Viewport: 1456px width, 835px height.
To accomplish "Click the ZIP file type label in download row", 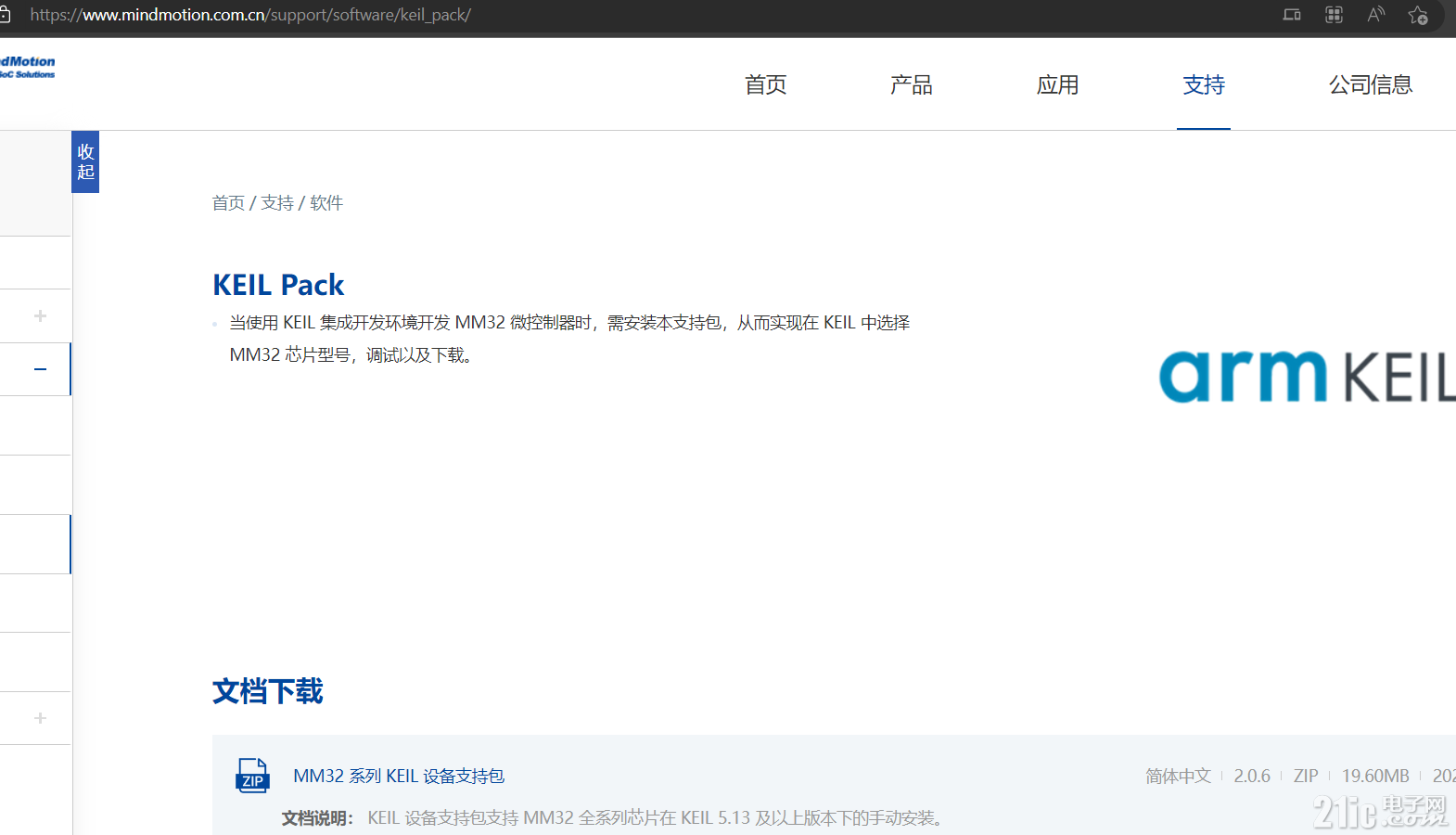I will pyautogui.click(x=1306, y=776).
